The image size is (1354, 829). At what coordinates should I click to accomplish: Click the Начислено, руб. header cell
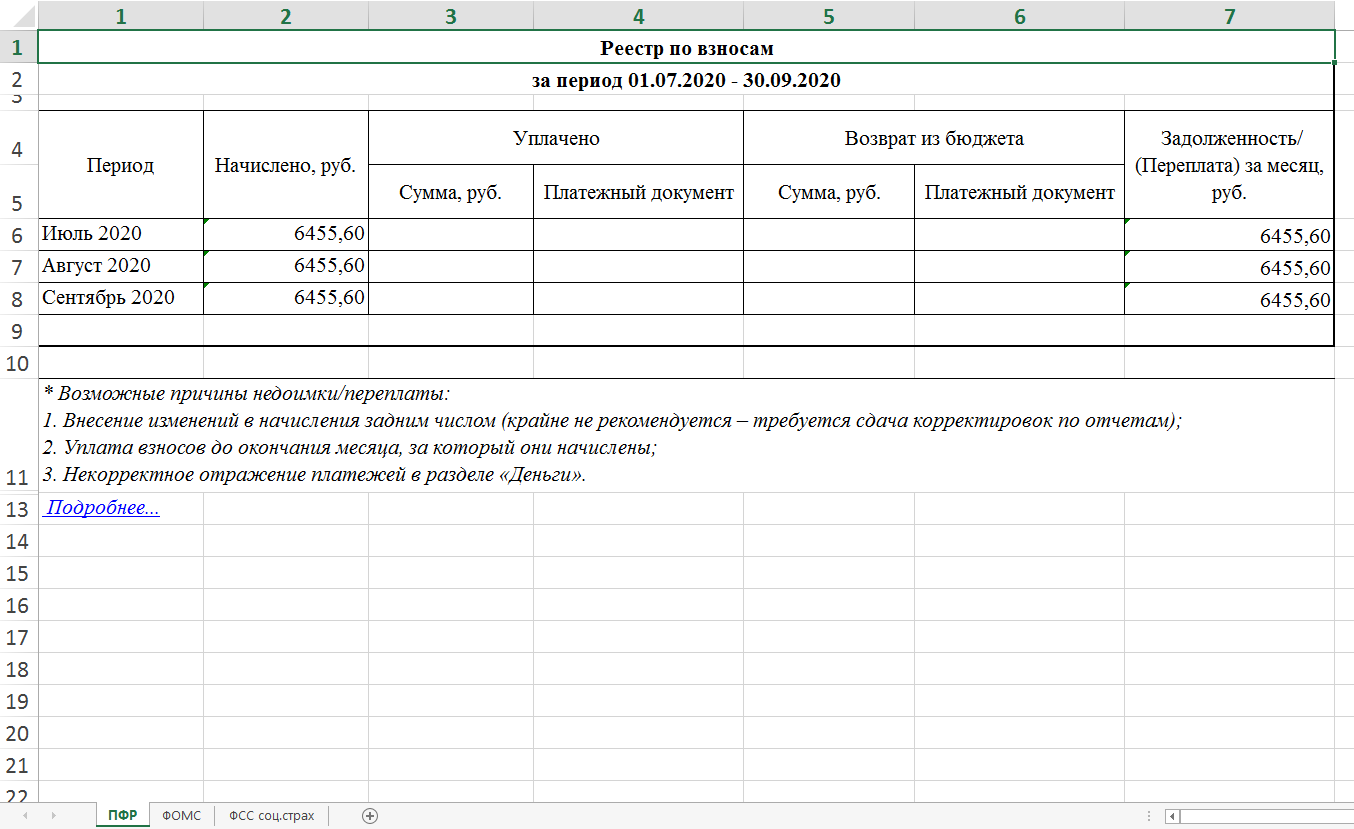click(286, 165)
